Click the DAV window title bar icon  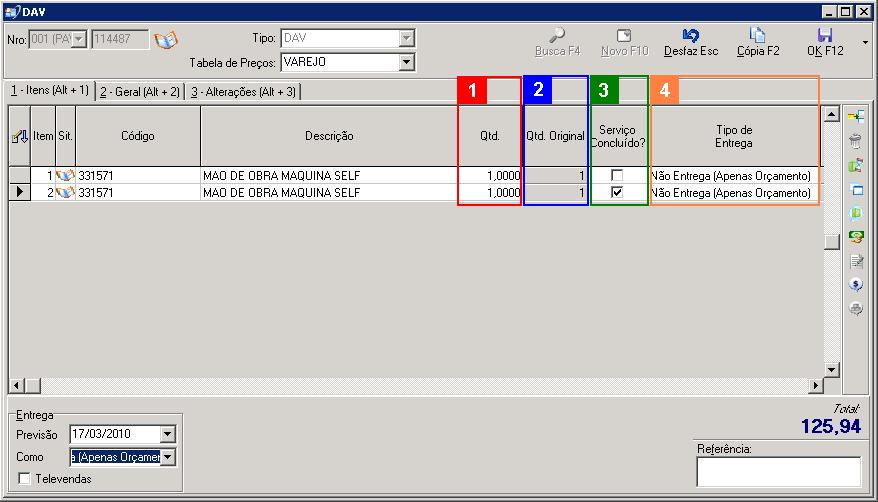point(12,12)
